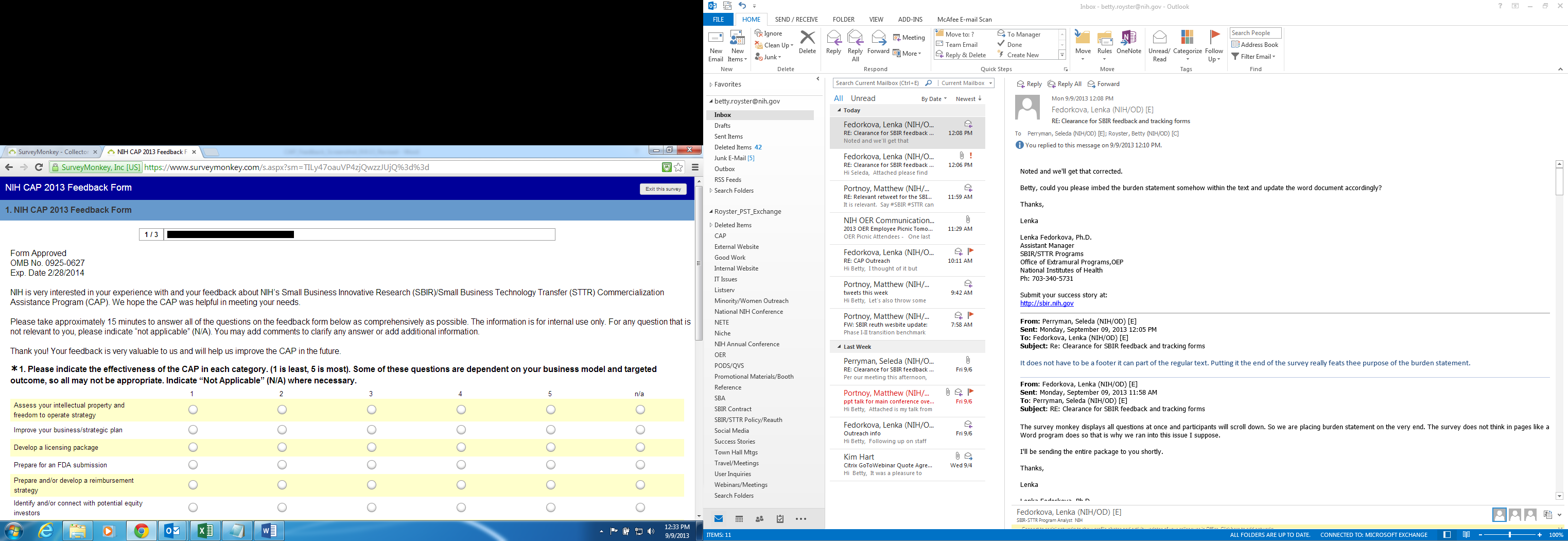The width and height of the screenshot is (1568, 541).
Task: Select rating 4 for intellectual property strategy
Action: [x=461, y=410]
